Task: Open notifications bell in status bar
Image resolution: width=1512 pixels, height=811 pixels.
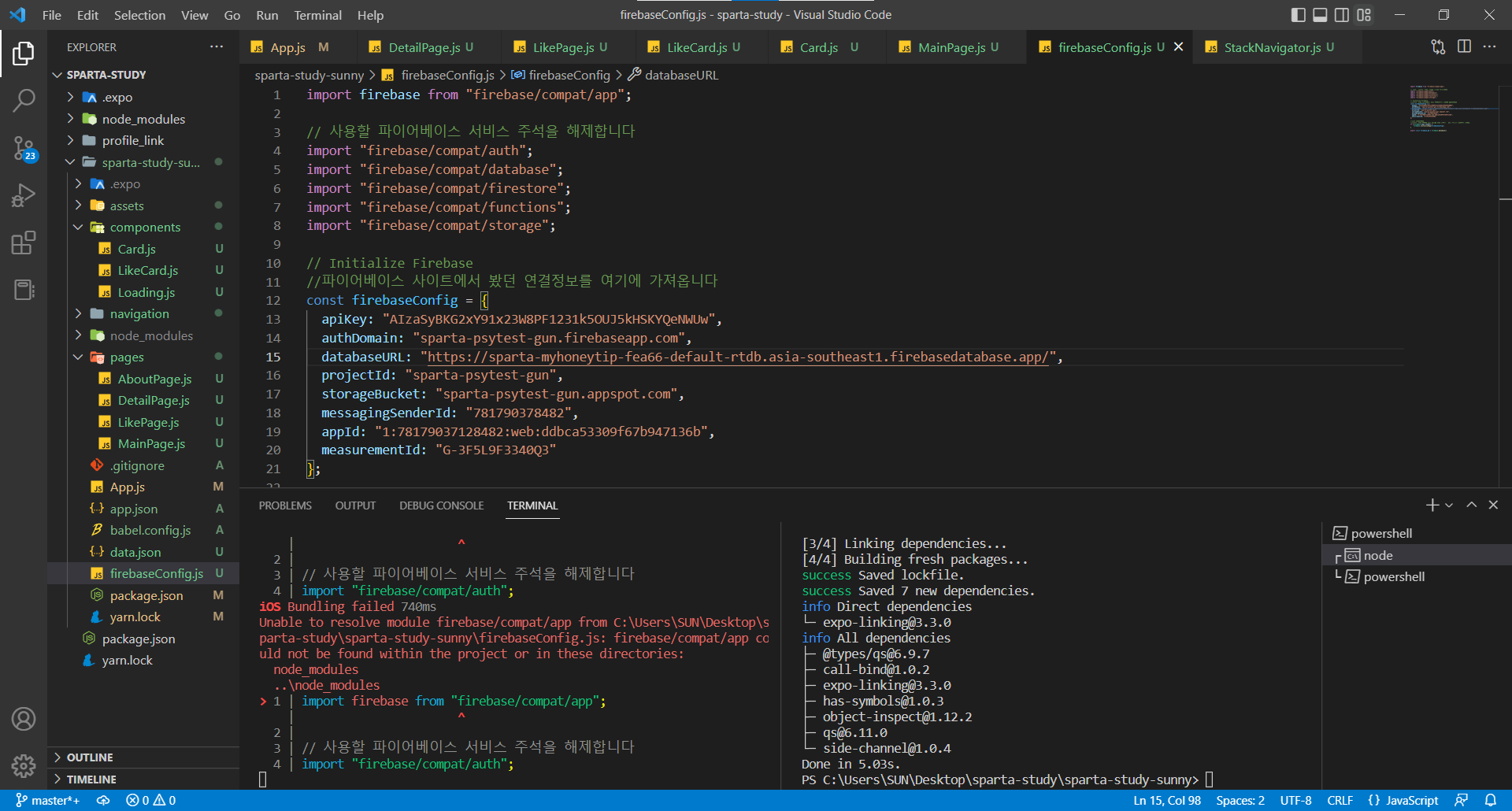Action: pyautogui.click(x=1490, y=800)
